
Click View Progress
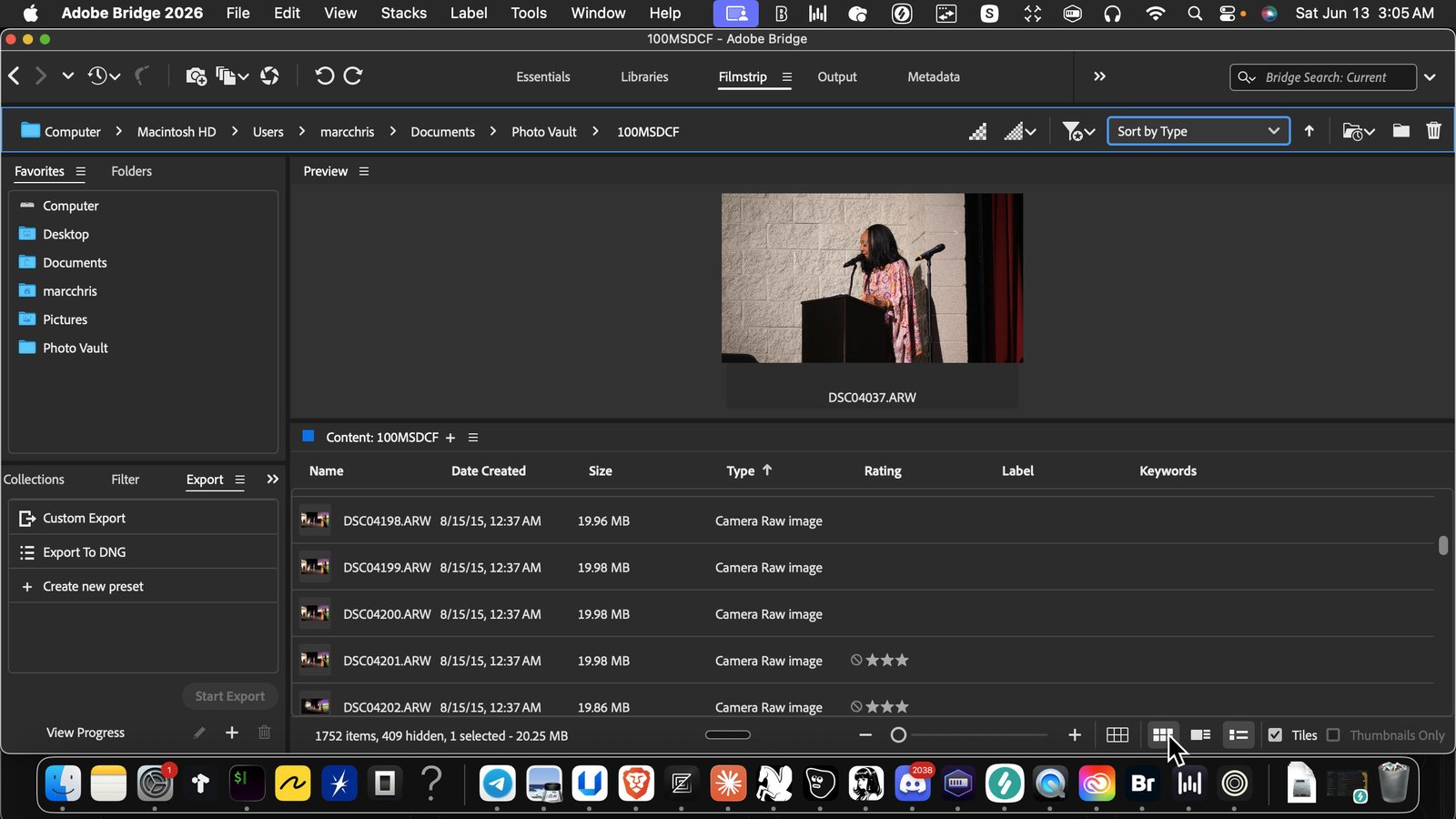86,733
